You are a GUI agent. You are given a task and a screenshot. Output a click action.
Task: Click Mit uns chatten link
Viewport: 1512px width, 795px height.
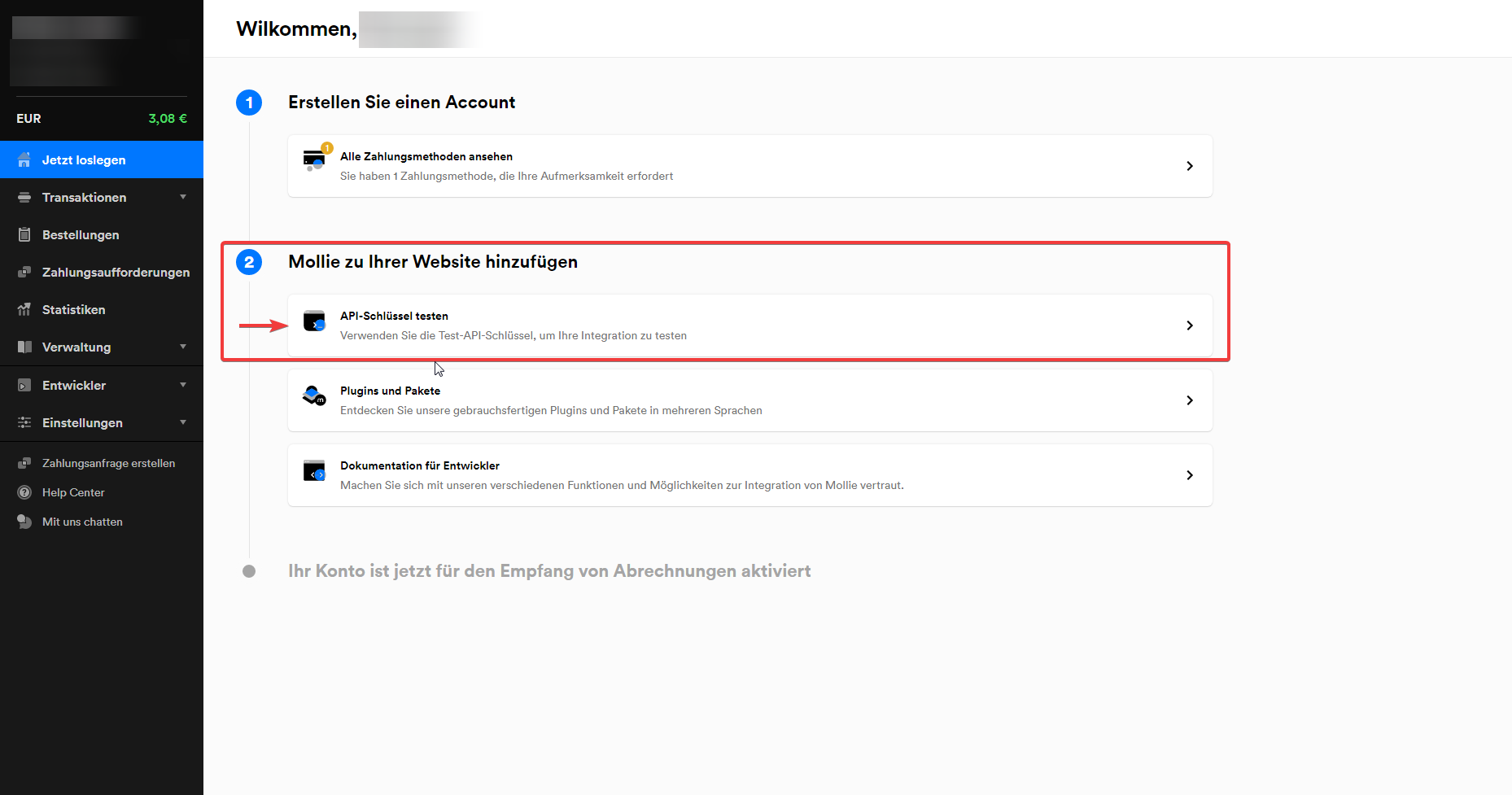(x=82, y=522)
